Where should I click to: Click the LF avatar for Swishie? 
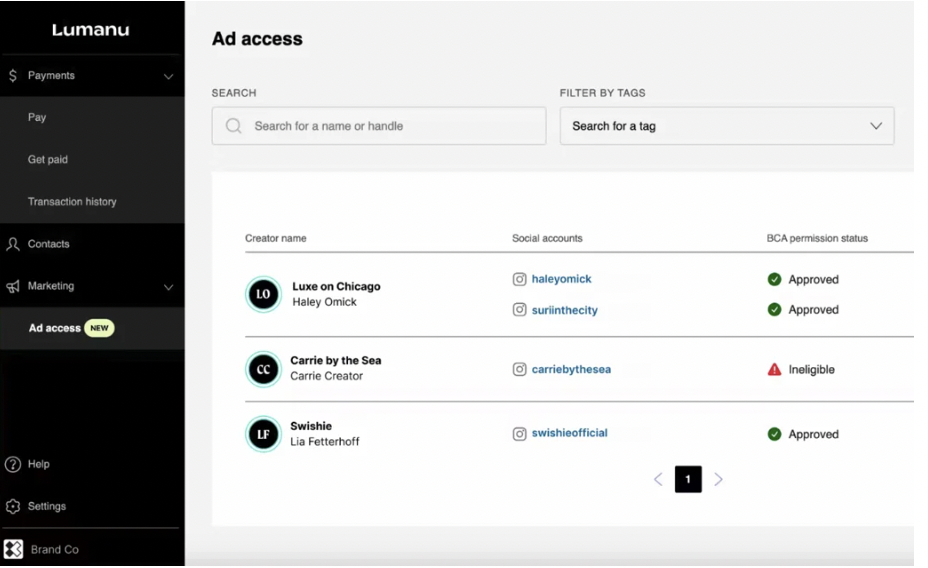(x=264, y=434)
